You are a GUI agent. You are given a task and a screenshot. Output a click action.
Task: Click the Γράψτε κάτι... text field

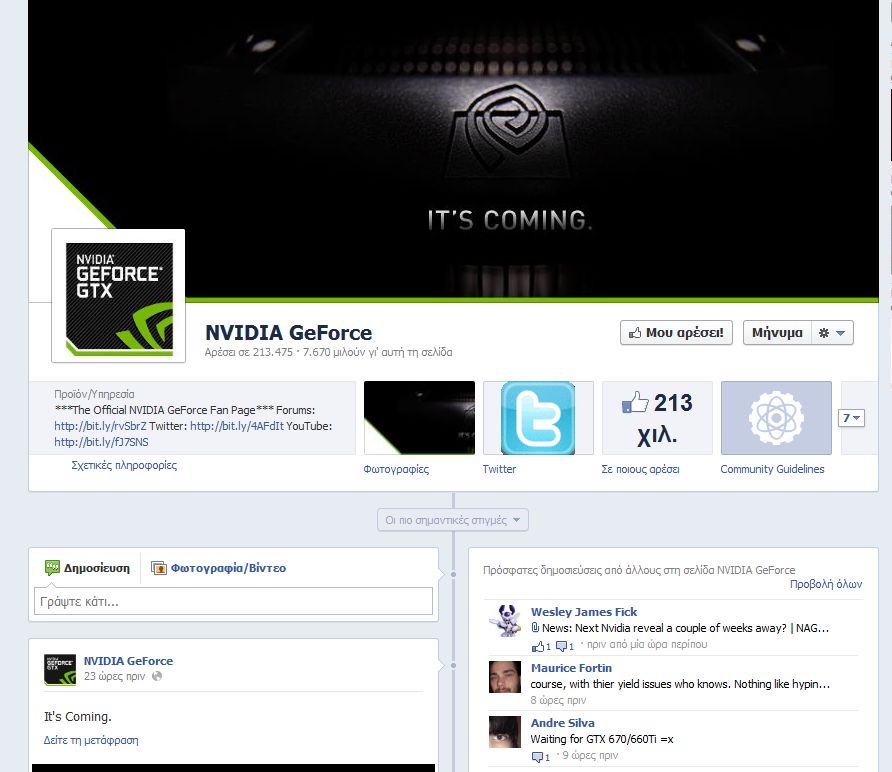tap(233, 601)
